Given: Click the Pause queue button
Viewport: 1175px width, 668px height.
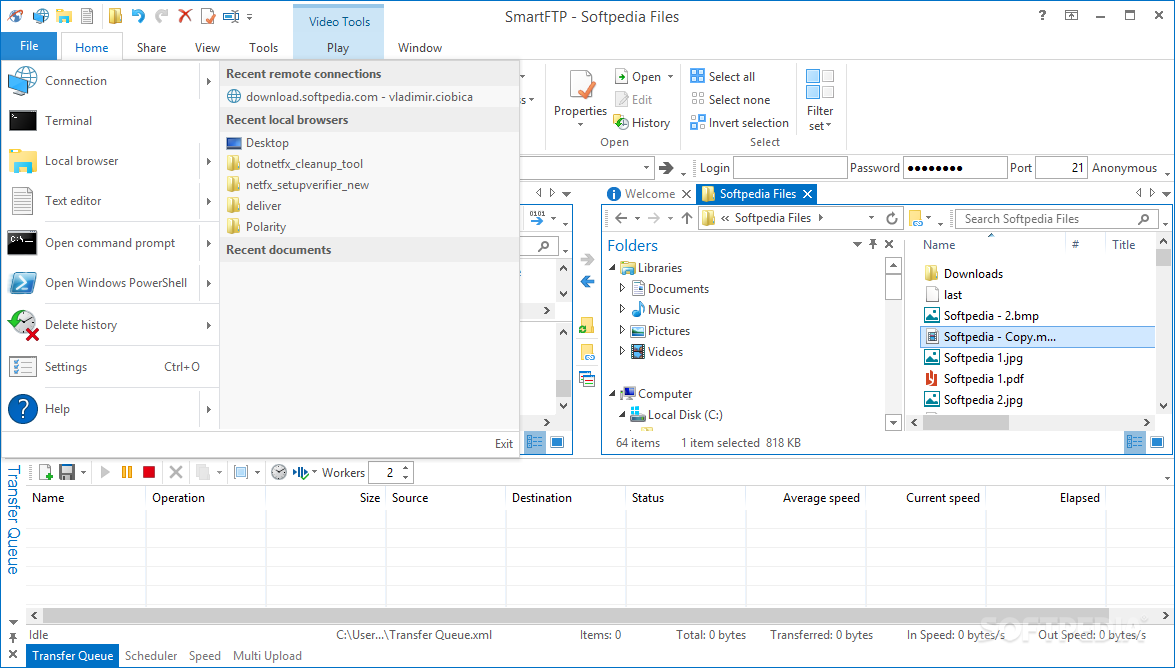Looking at the screenshot, I should coord(127,472).
